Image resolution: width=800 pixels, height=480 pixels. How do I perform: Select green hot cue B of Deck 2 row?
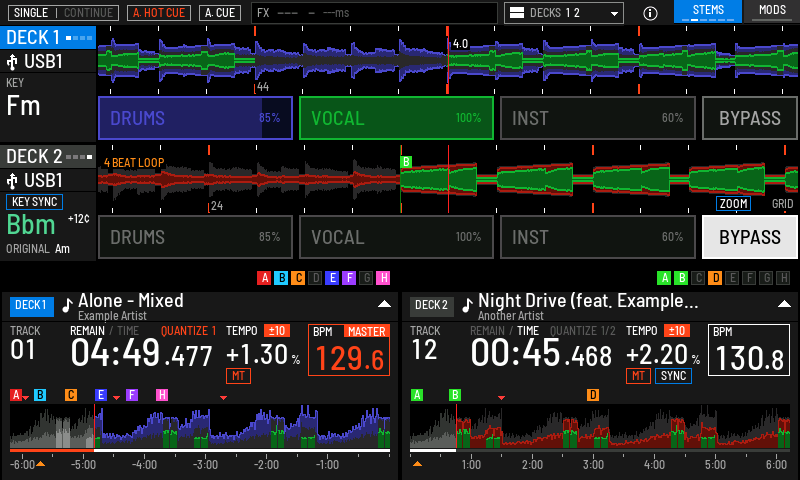[x=681, y=278]
